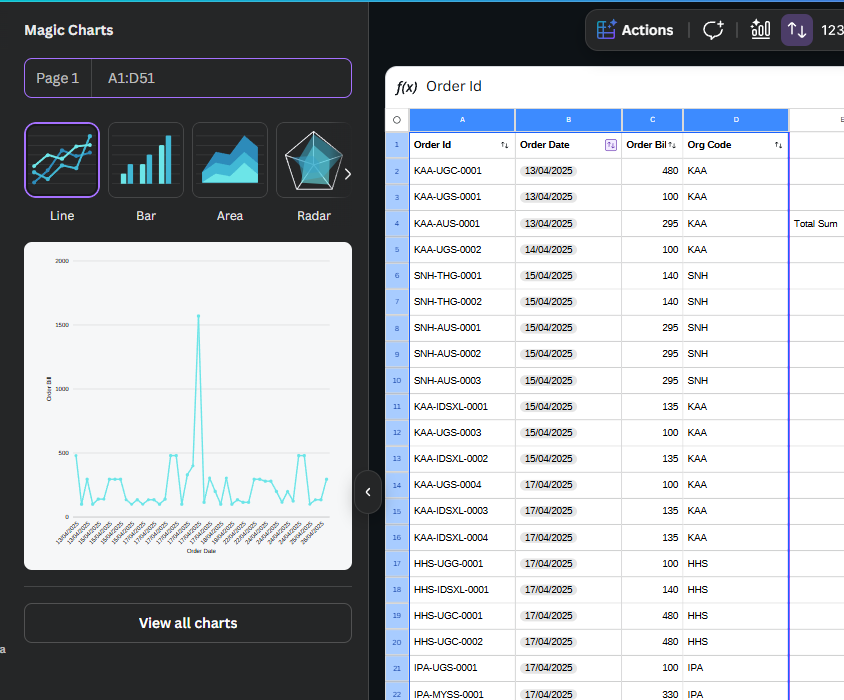Select the Line chart type
The height and width of the screenshot is (700, 844).
(62, 160)
